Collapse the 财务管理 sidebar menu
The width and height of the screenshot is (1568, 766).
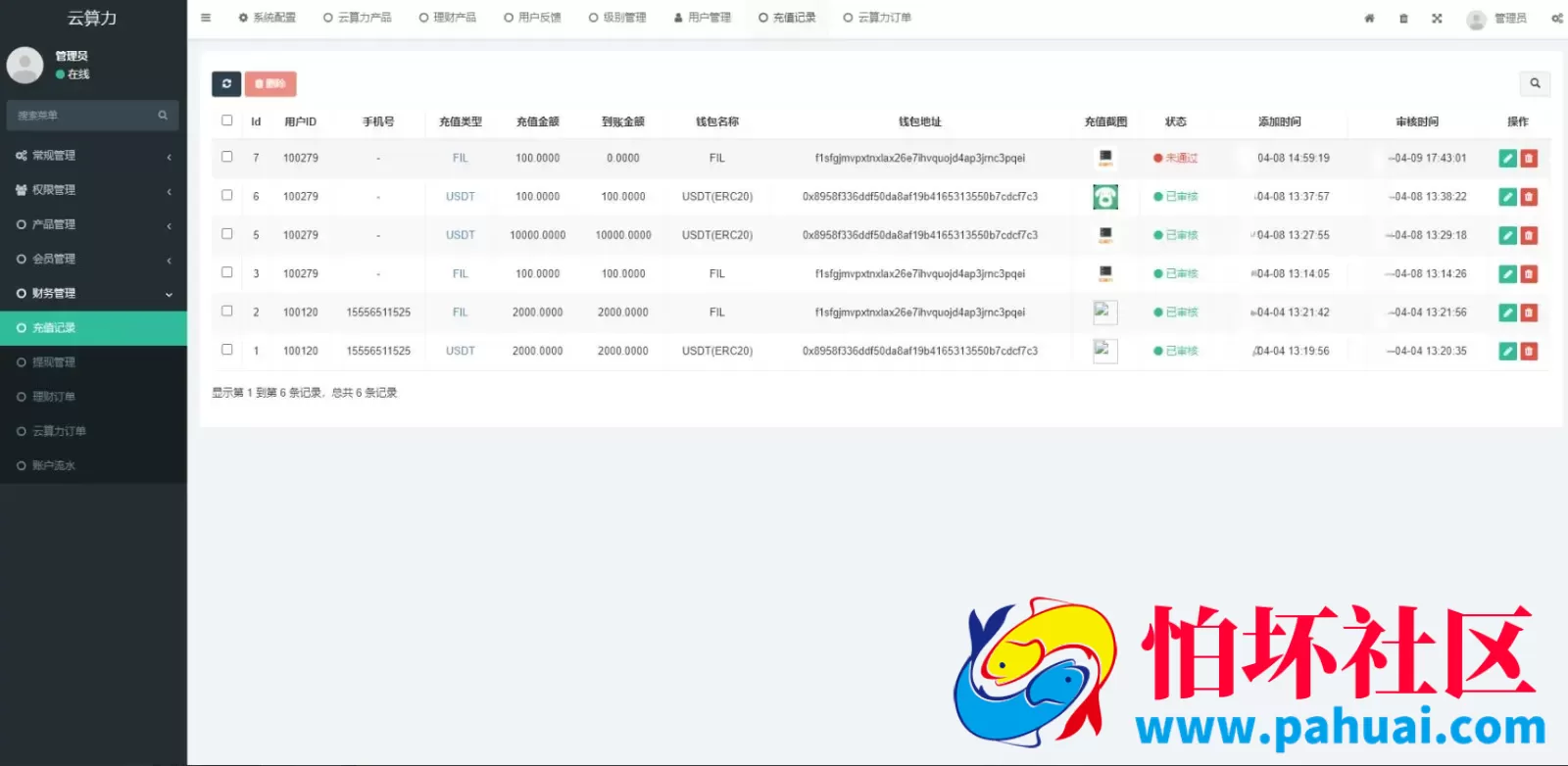click(x=93, y=293)
